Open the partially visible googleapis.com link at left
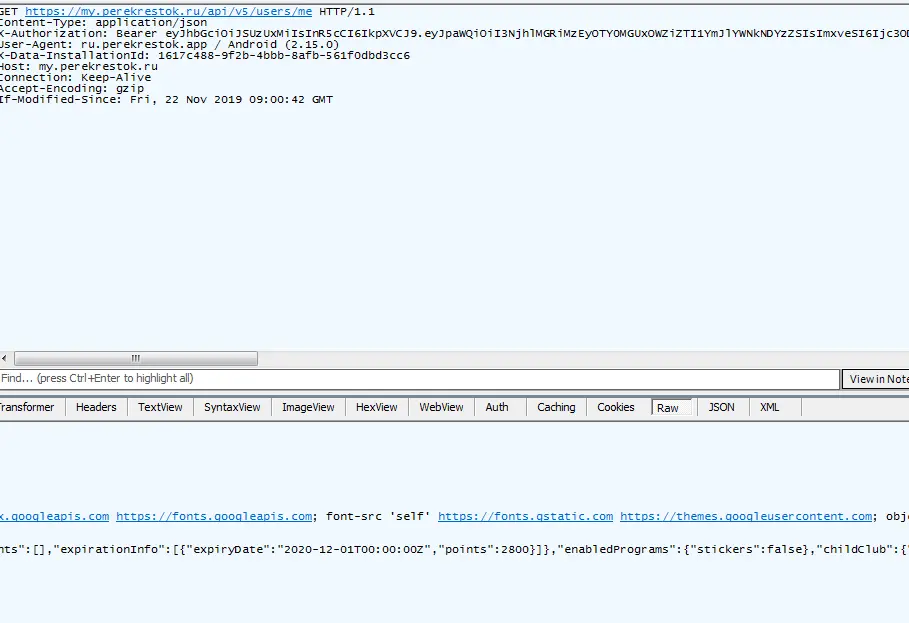This screenshot has height=623, width=909. pos(54,516)
